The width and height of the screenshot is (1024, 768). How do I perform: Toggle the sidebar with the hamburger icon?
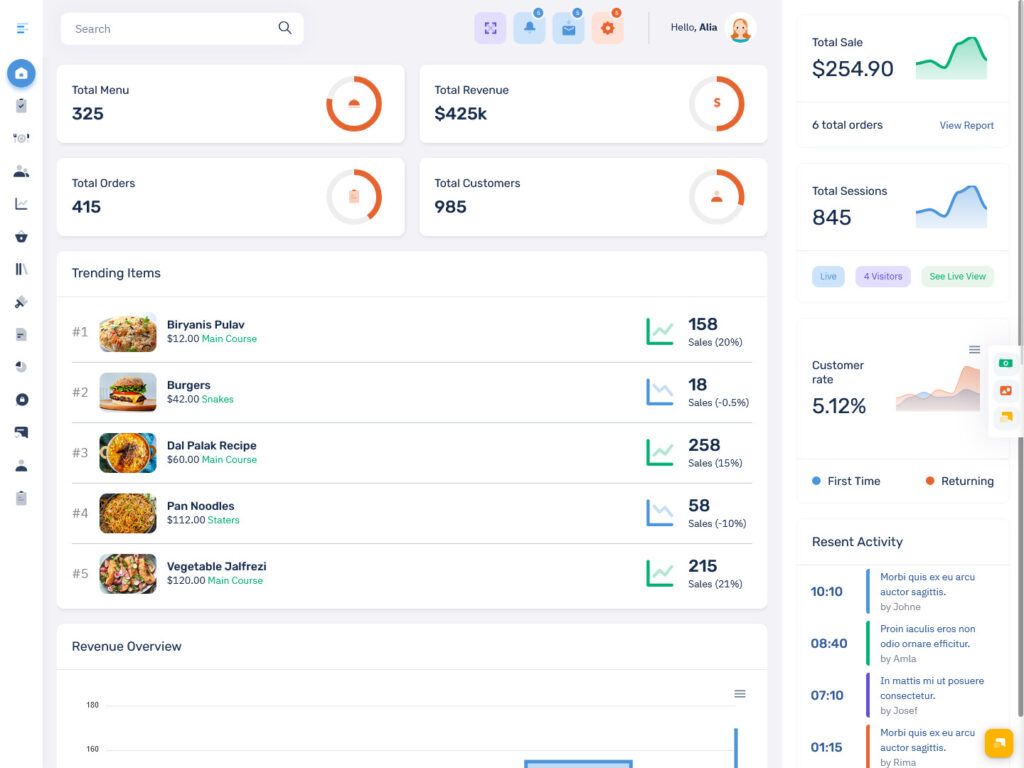(x=20, y=29)
